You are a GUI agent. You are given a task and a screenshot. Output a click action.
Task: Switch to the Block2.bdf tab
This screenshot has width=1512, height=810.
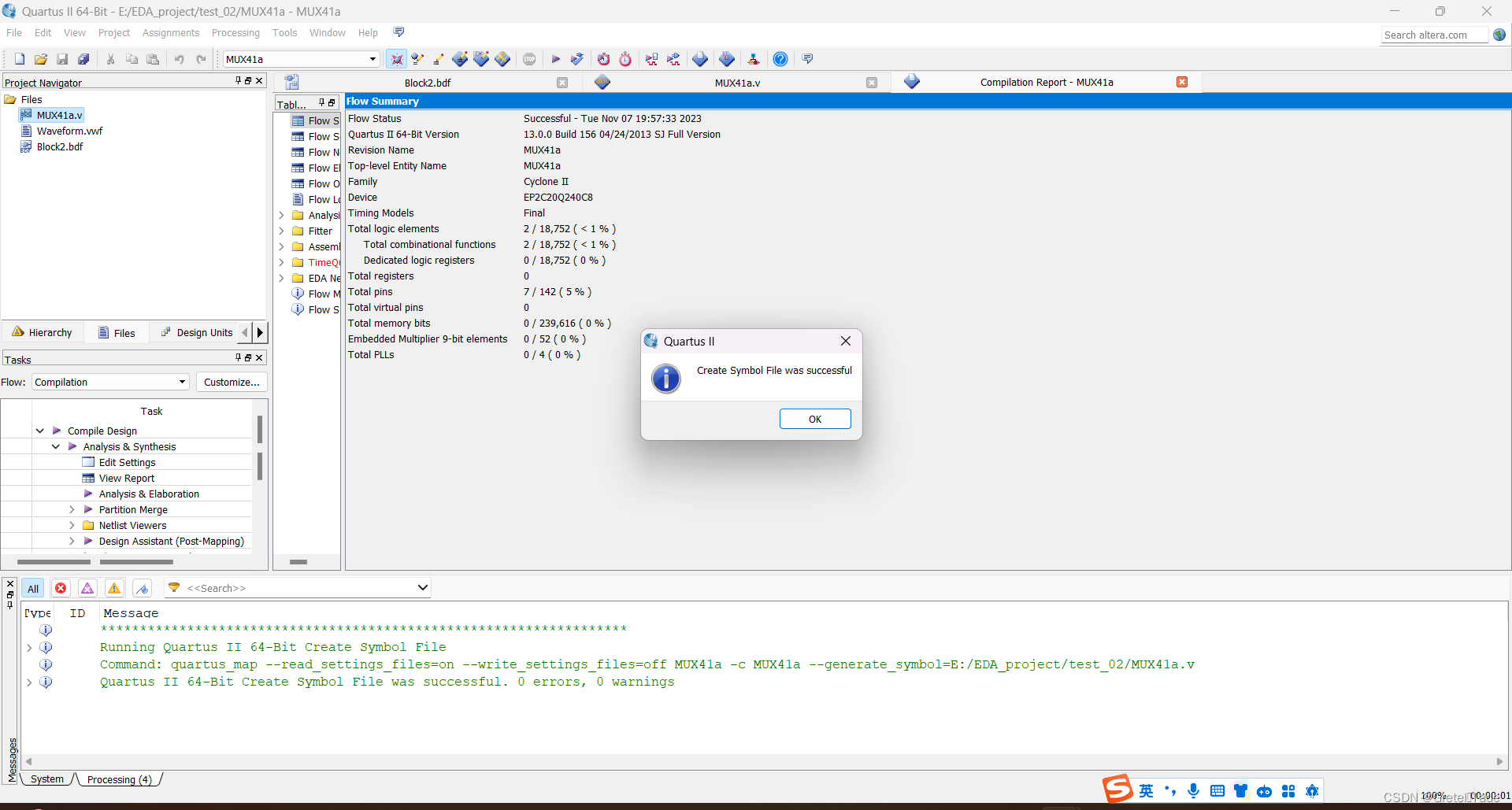[x=428, y=83]
